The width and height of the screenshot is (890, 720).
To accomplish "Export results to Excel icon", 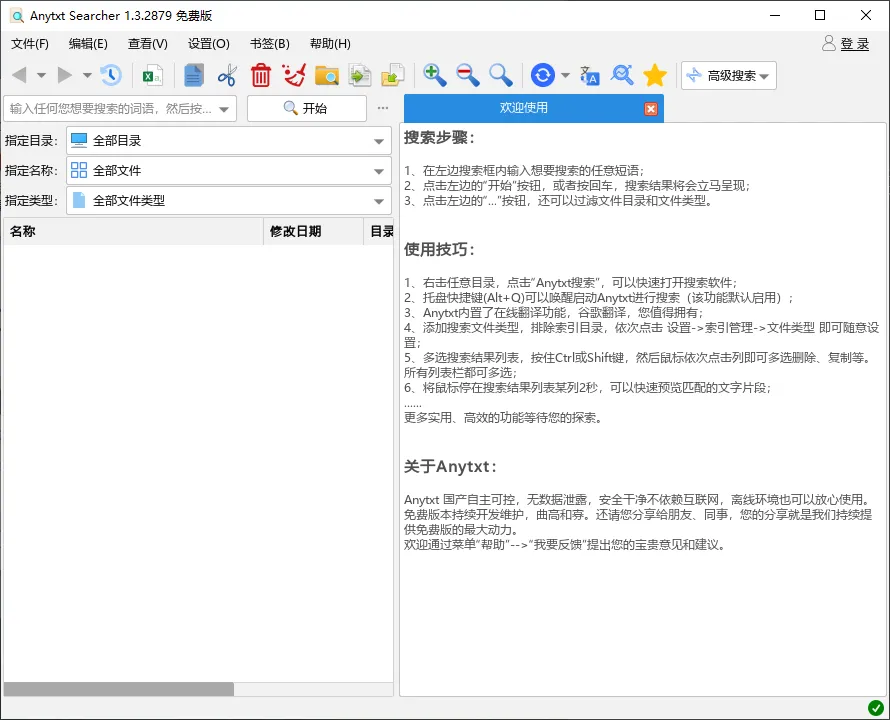I will coord(152,75).
